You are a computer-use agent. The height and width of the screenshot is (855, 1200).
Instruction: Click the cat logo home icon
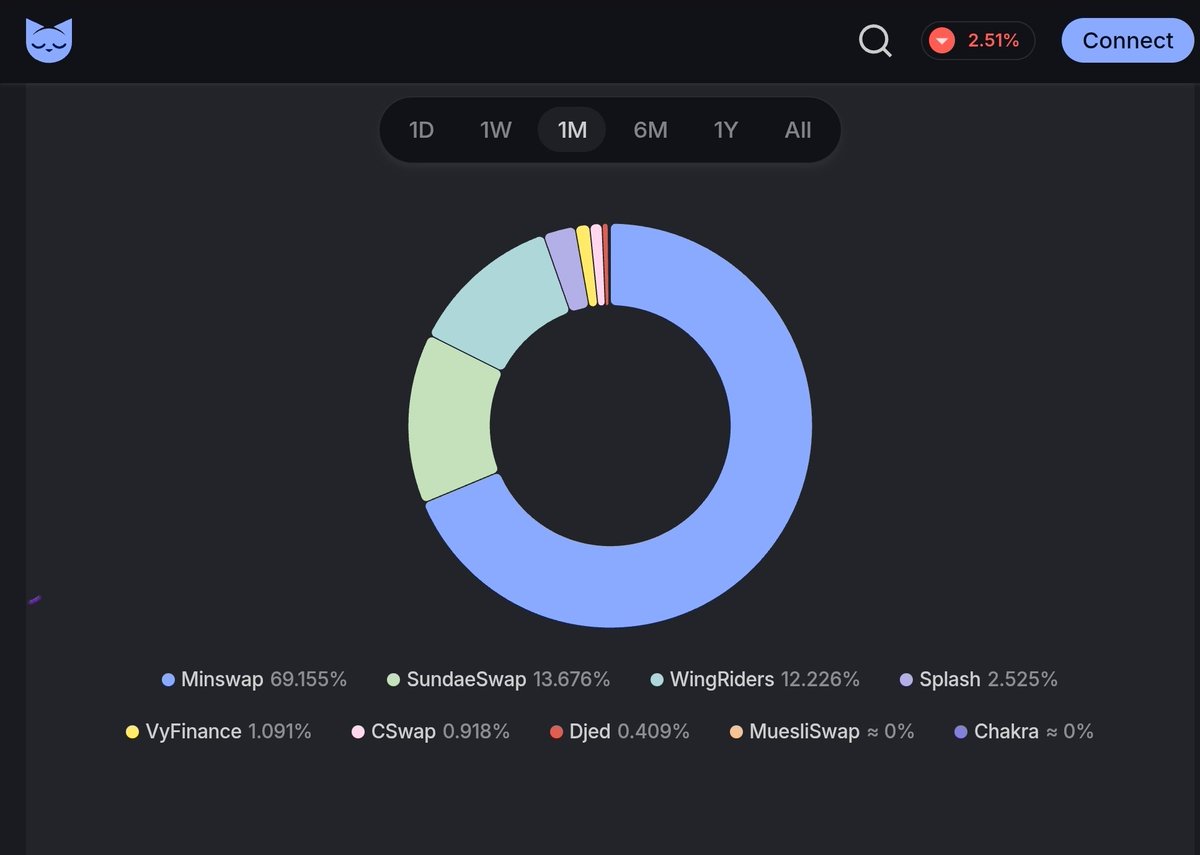pos(49,40)
